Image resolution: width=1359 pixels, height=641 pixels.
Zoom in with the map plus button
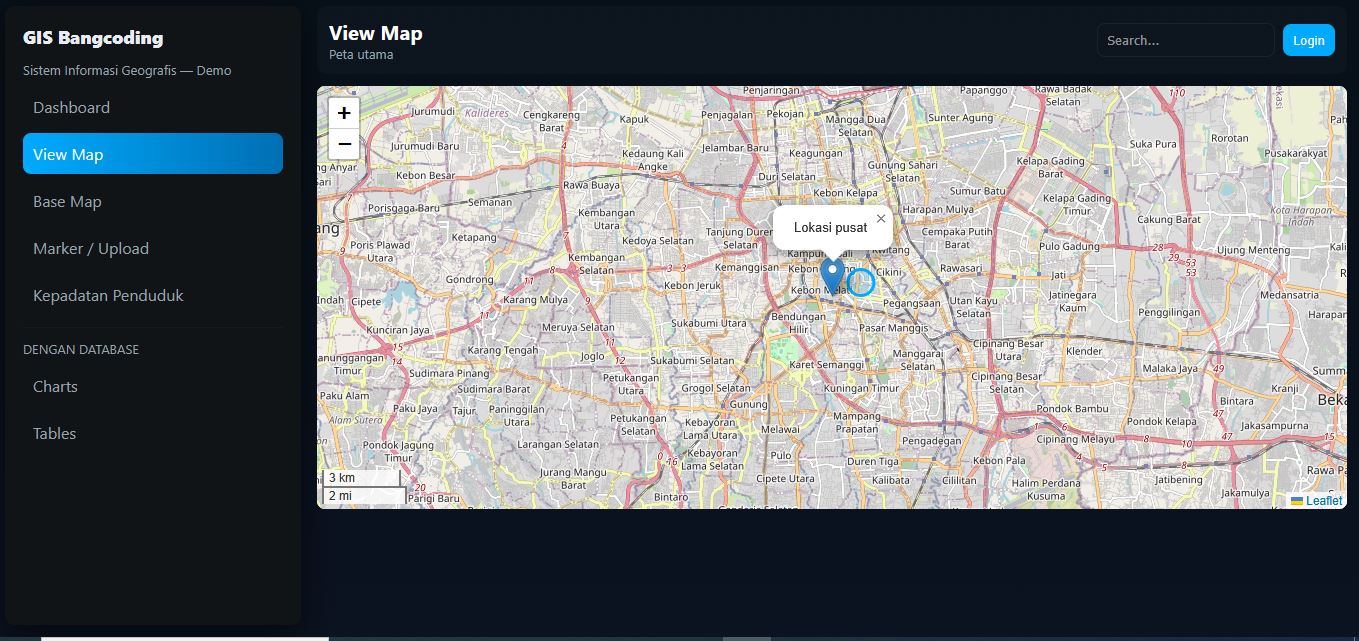click(x=344, y=113)
